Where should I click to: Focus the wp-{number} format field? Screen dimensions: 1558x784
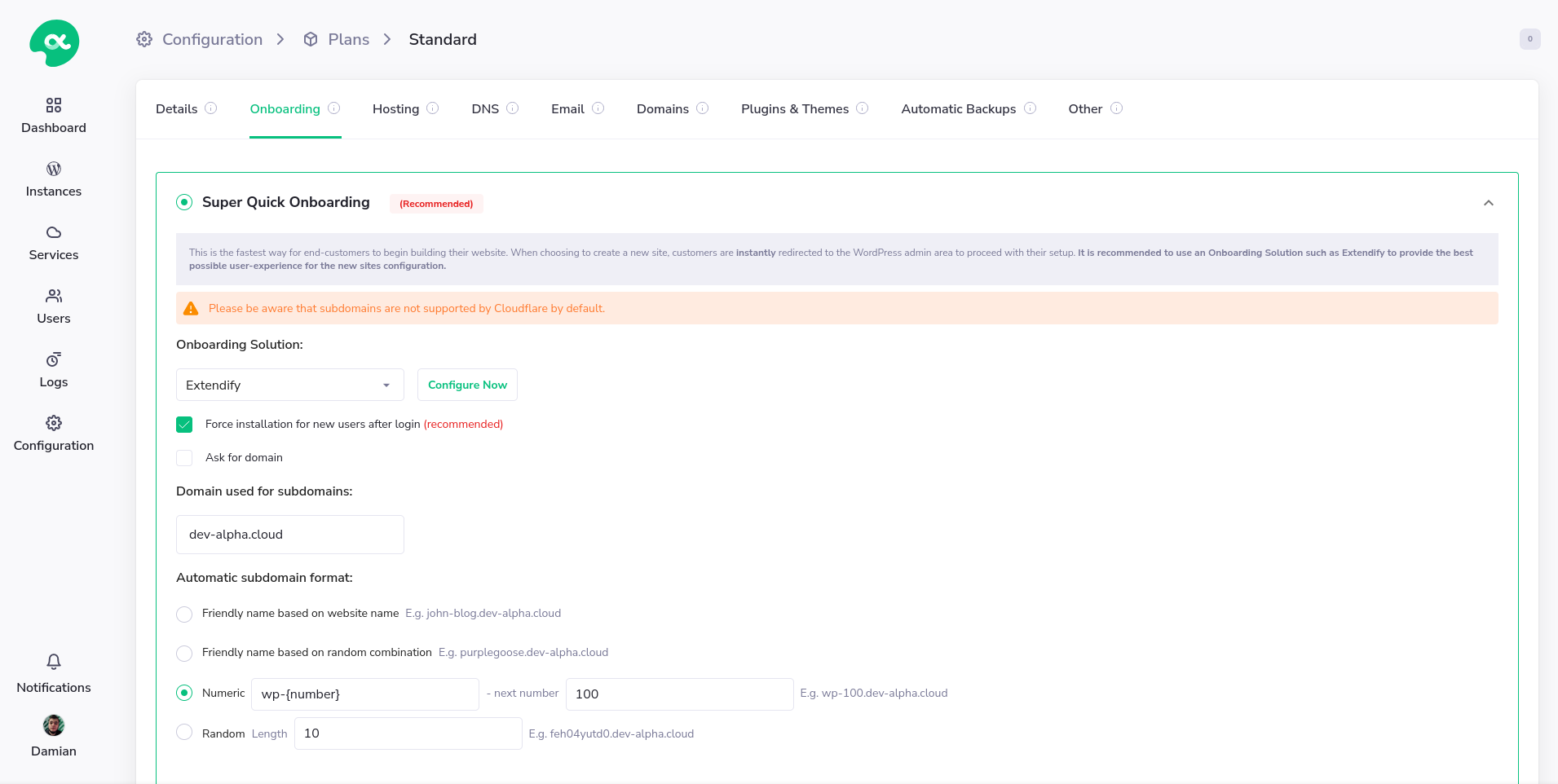click(365, 694)
